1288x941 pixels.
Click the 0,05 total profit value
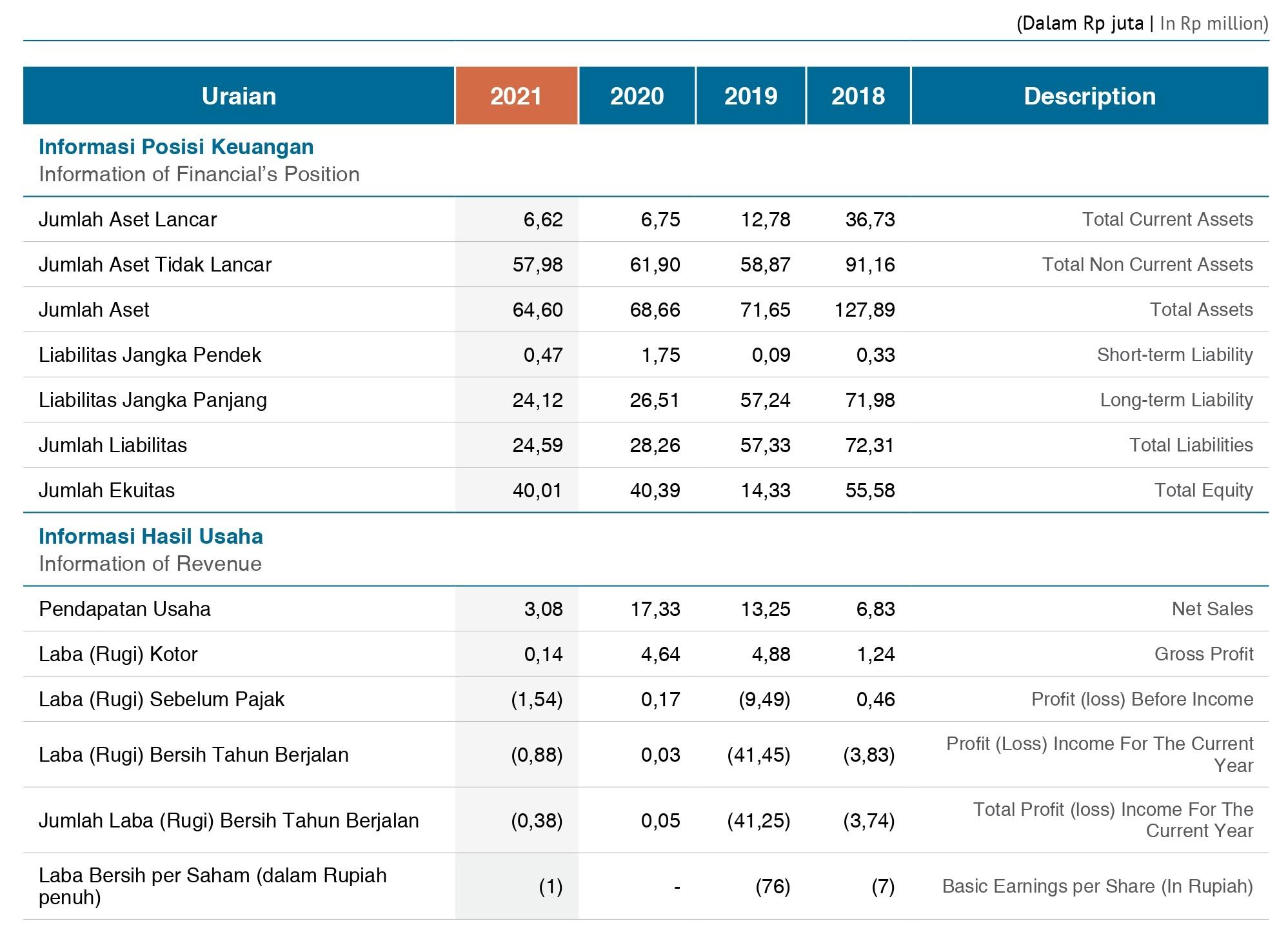coord(660,820)
